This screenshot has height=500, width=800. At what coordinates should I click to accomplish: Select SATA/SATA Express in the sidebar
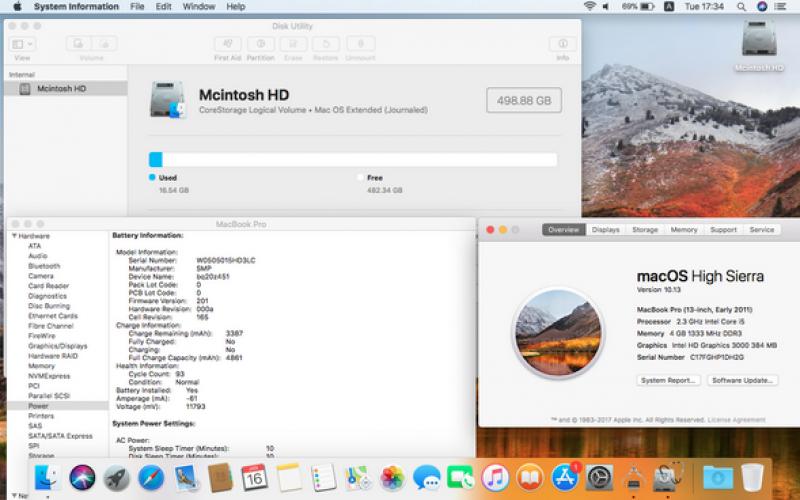pyautogui.click(x=60, y=436)
